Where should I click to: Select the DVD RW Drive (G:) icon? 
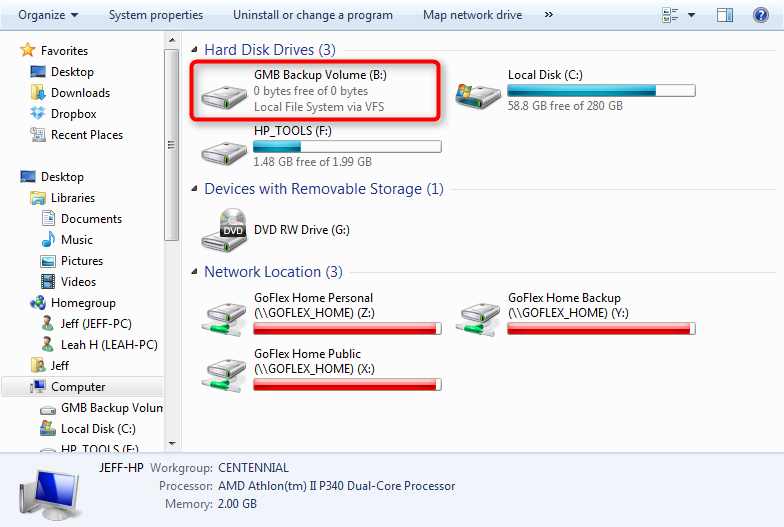224,230
